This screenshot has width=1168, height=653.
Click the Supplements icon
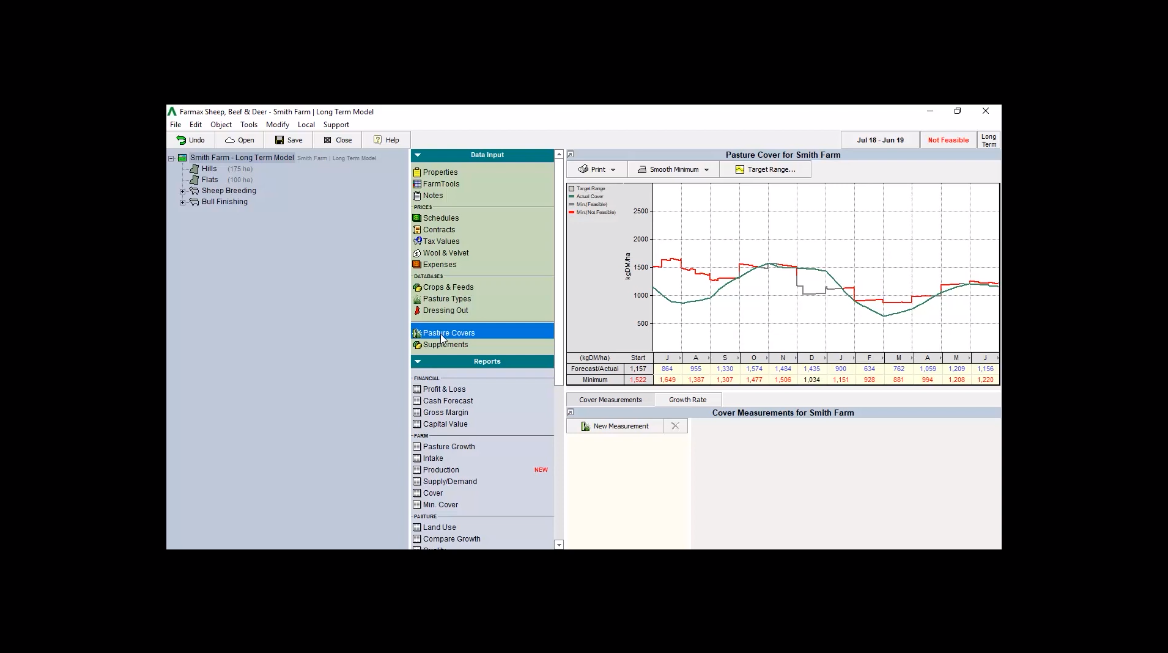click(417, 345)
